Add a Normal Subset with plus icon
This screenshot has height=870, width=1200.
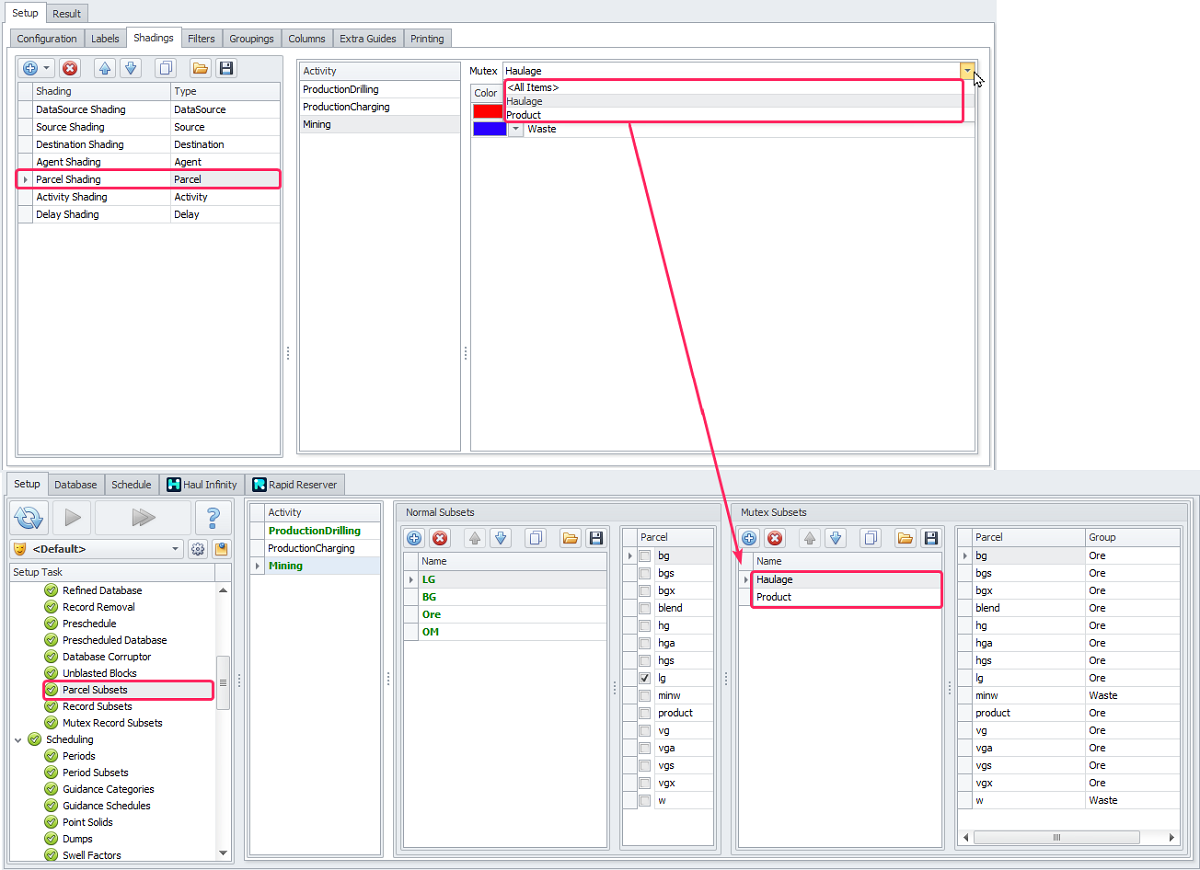414,538
